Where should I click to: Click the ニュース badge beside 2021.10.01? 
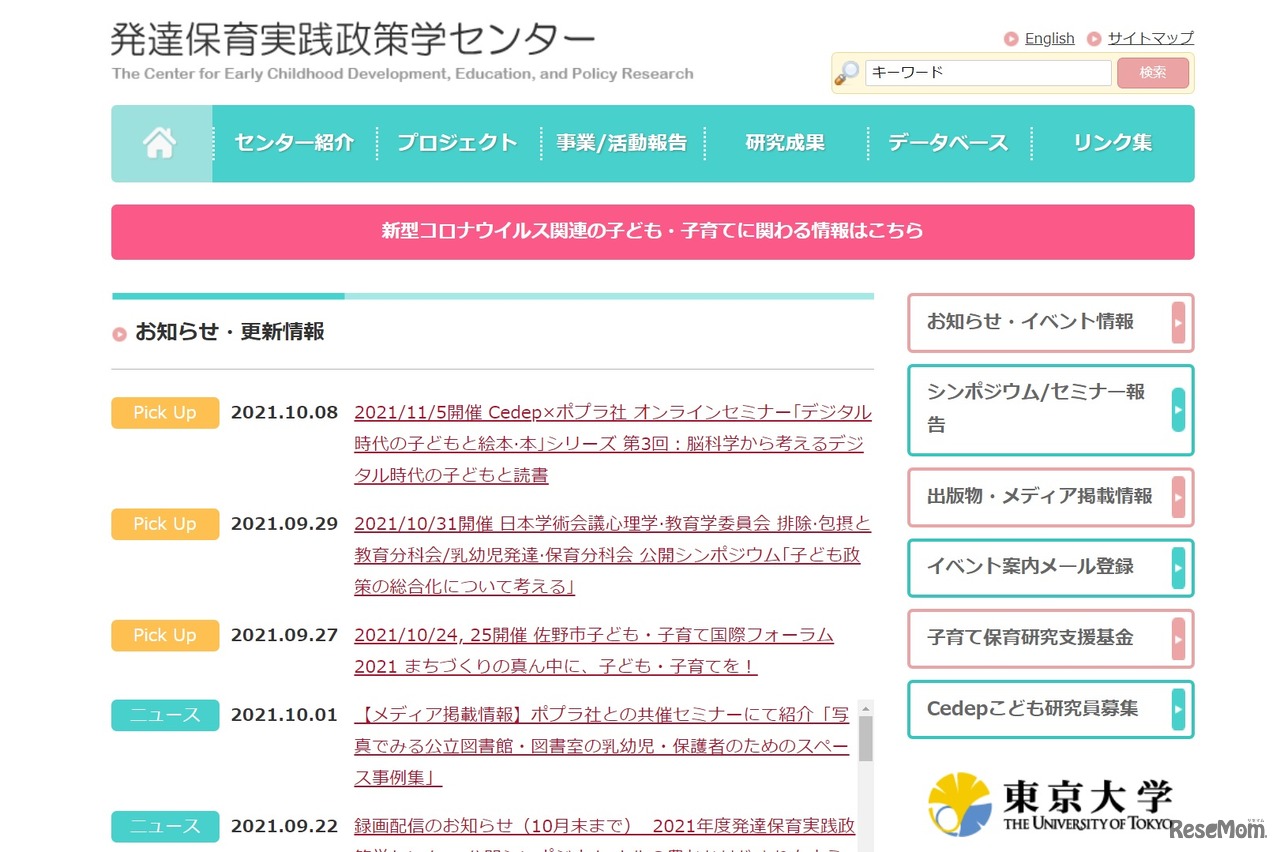[x=164, y=715]
